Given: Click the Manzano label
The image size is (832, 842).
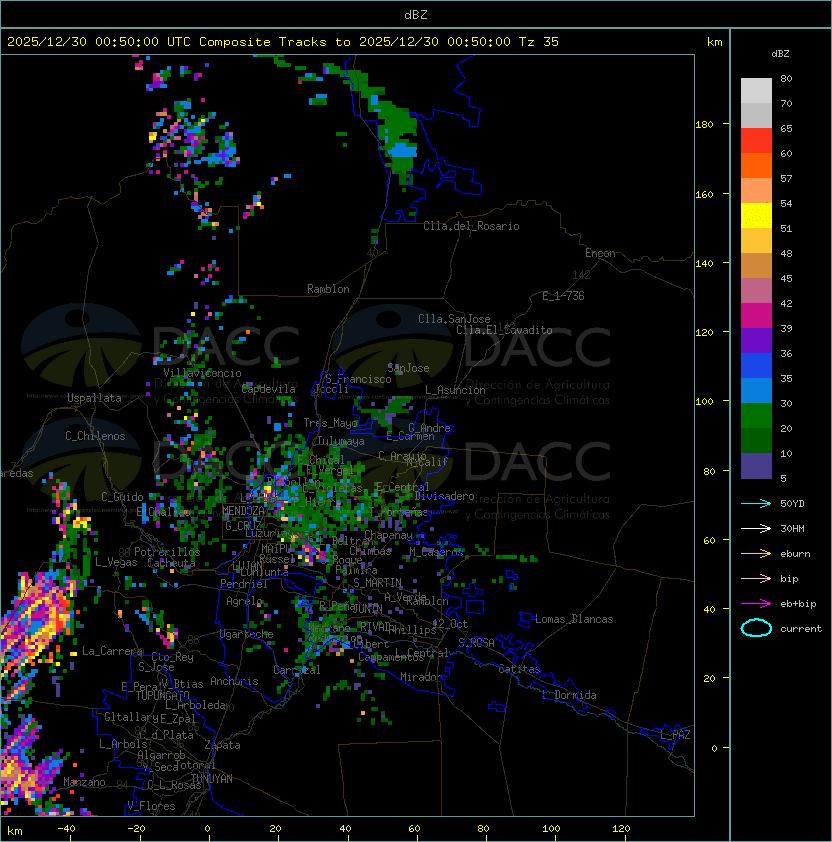Looking at the screenshot, I should click(x=84, y=782).
